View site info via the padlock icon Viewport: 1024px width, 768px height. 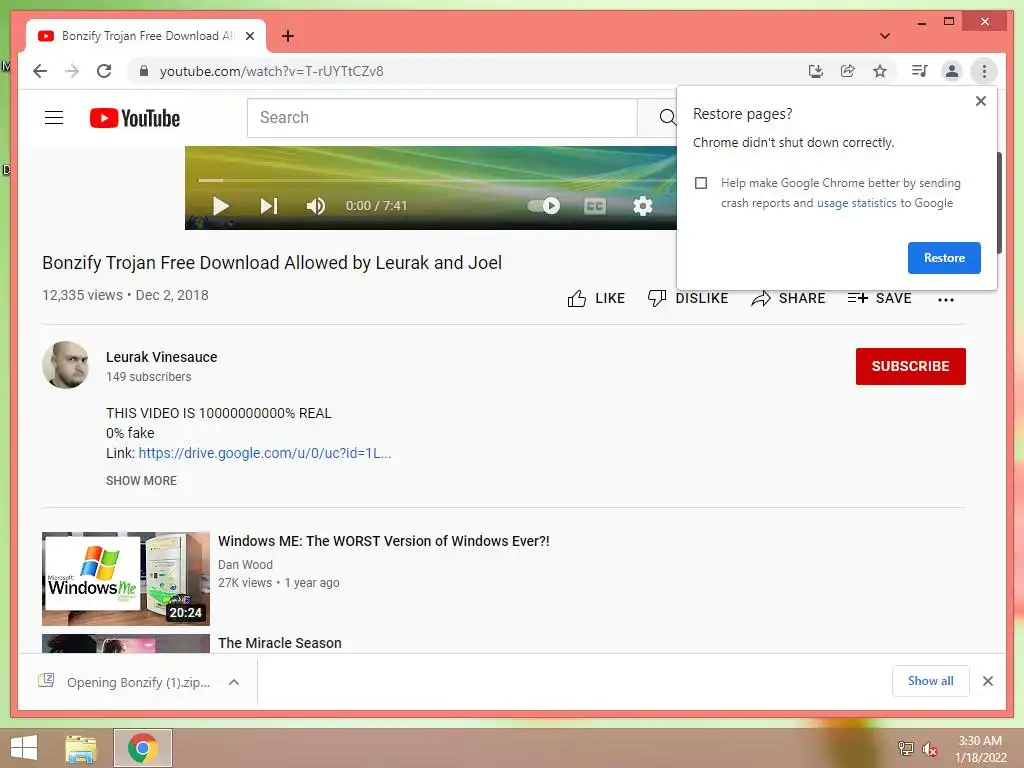(x=144, y=71)
